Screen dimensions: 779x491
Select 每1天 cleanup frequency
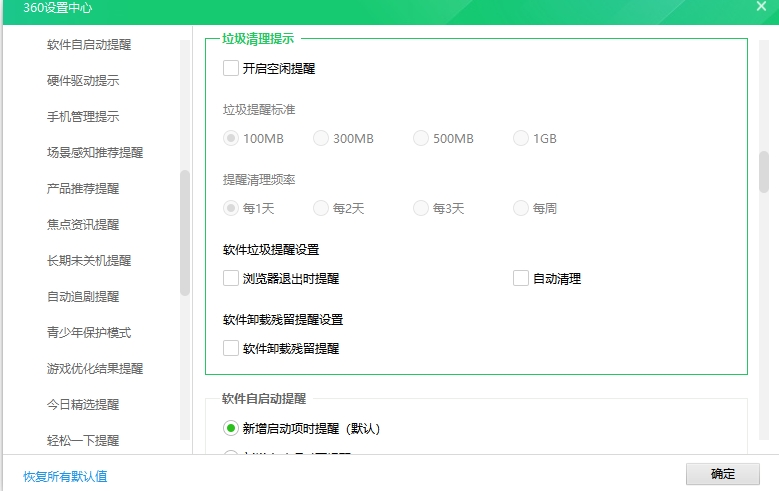coord(231,208)
